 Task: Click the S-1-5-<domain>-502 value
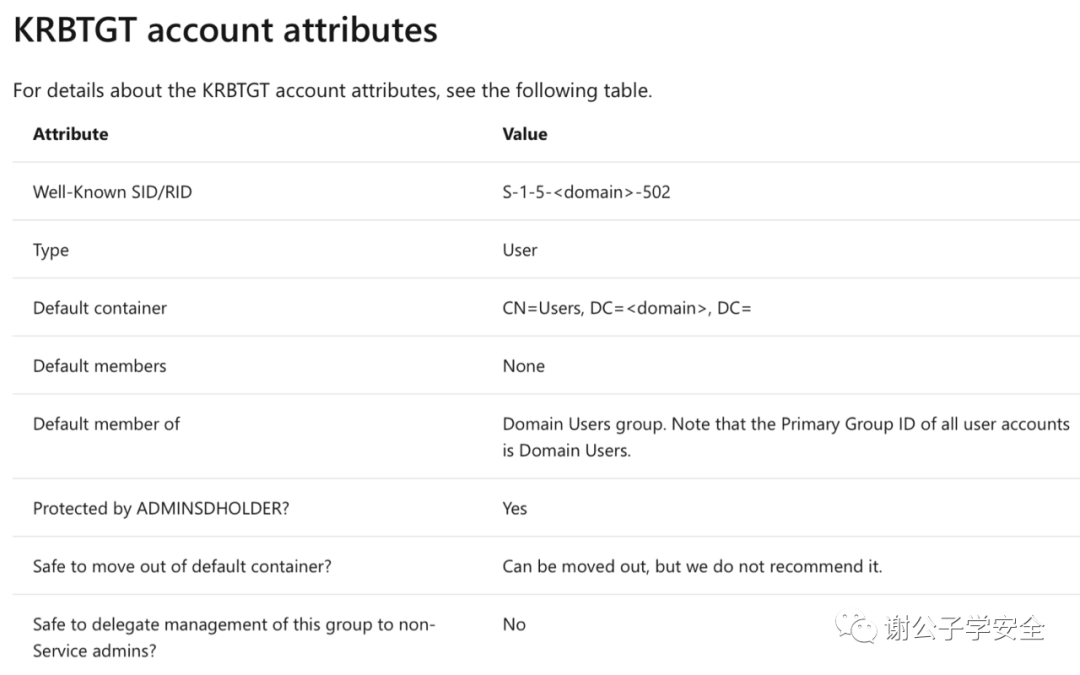(x=586, y=192)
